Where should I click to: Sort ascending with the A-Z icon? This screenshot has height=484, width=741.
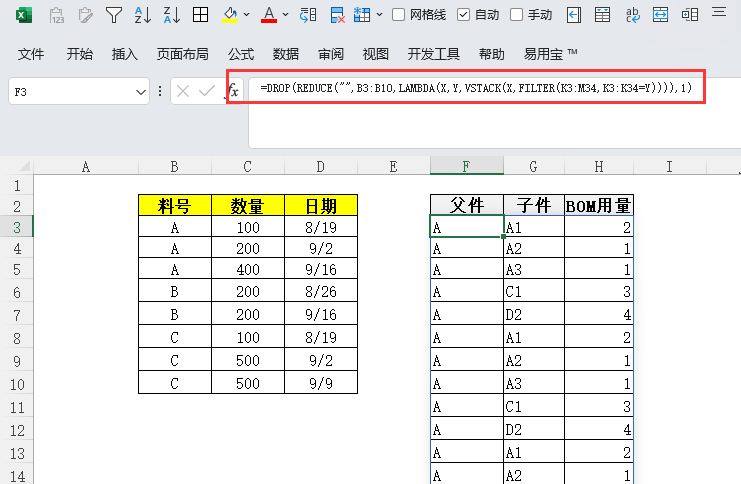click(143, 15)
